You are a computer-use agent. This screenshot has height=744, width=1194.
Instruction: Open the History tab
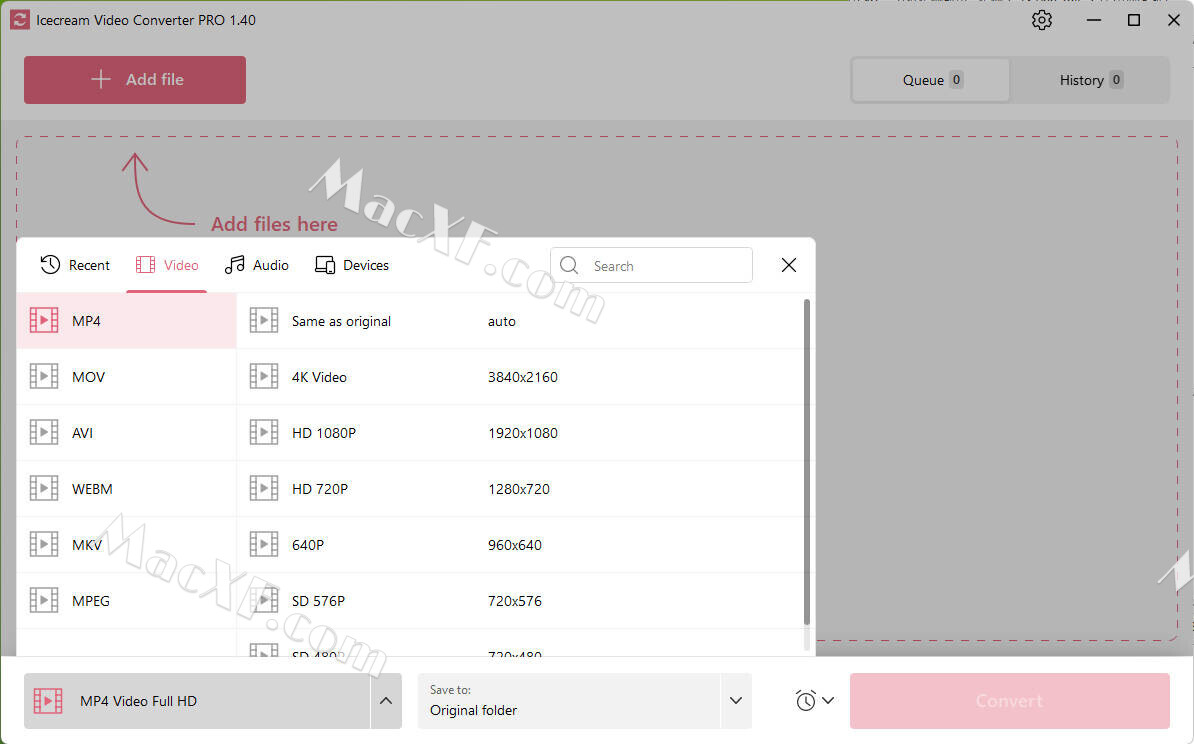(x=1090, y=80)
